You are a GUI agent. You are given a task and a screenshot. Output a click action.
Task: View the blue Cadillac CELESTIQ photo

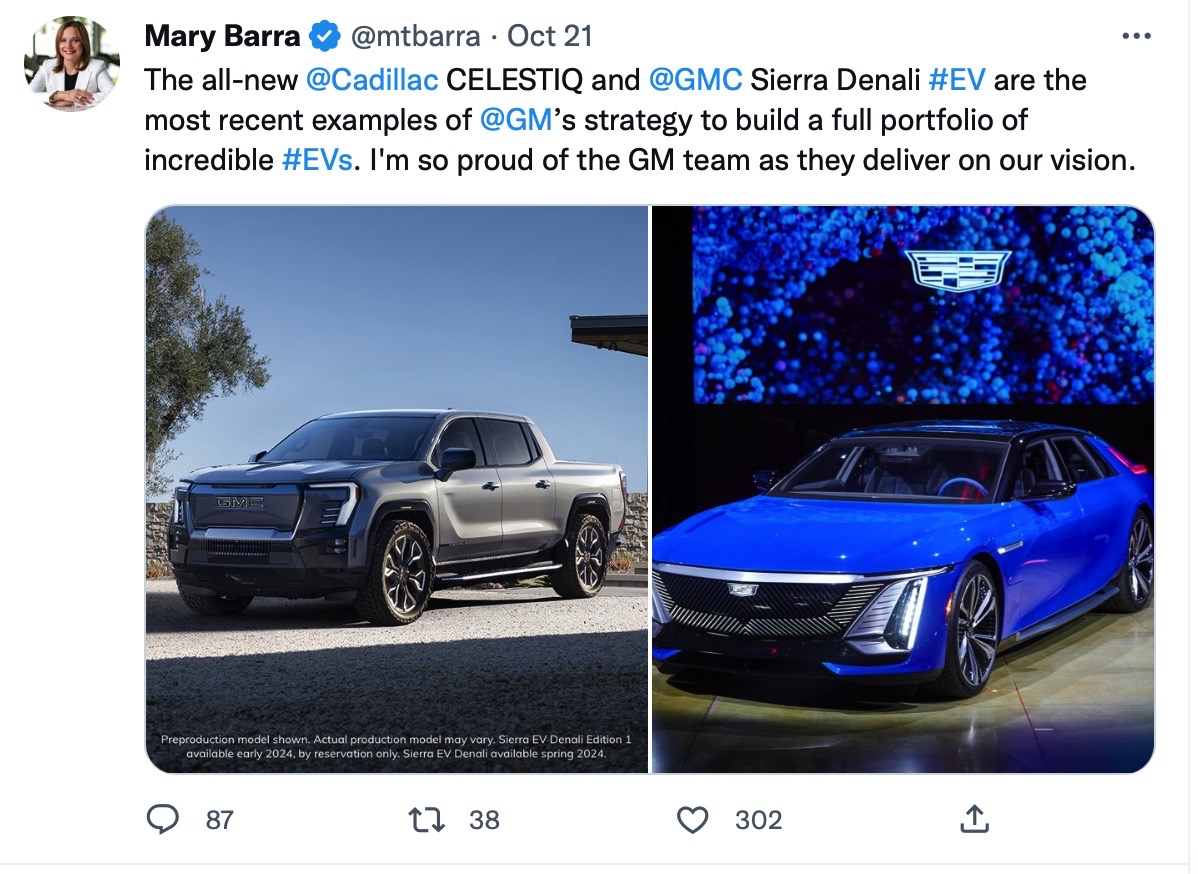coord(903,489)
